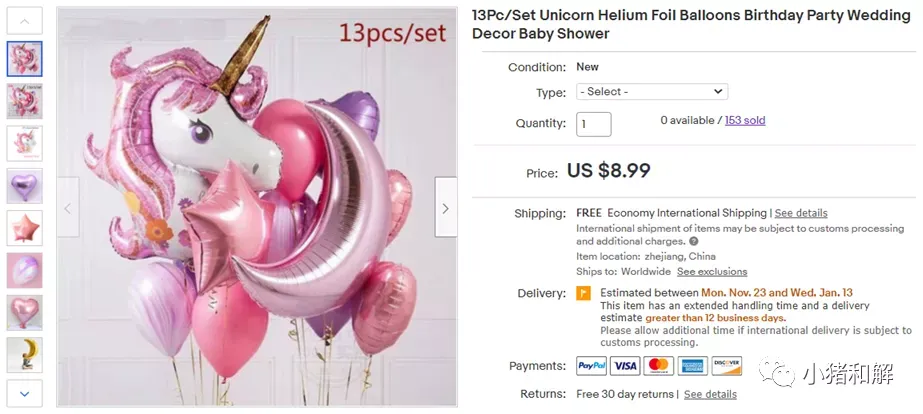Image resolution: width=923 pixels, height=414 pixels.
Task: Click the orange delivery flag icon
Action: pos(583,293)
